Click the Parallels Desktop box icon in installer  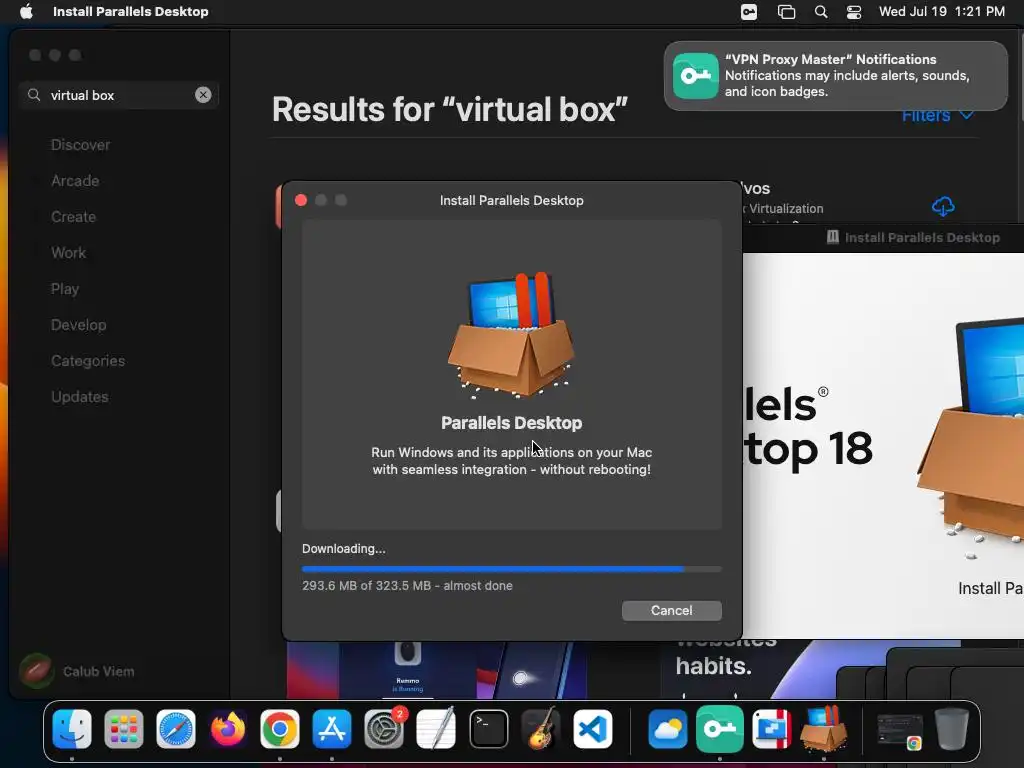click(511, 335)
